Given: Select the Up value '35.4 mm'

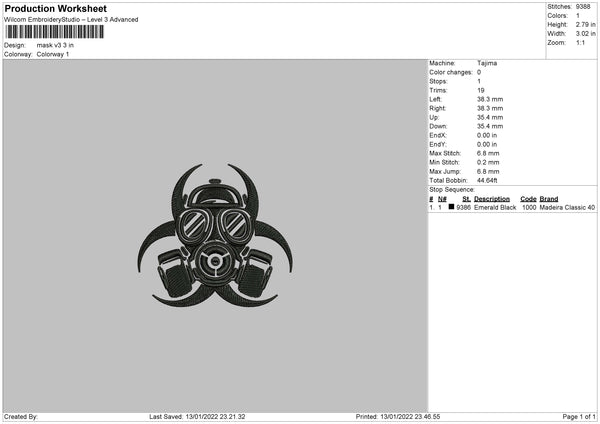Looking at the screenshot, I should (490, 117).
